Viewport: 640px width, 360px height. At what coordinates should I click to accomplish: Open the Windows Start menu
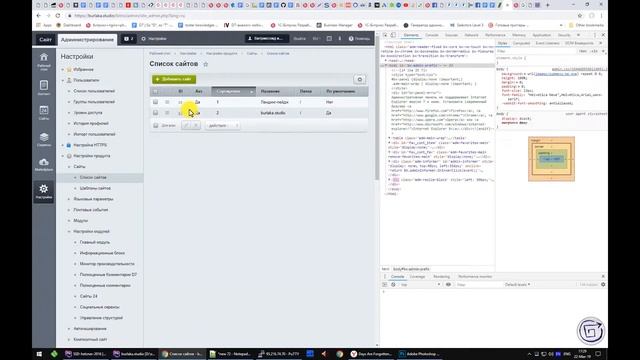(x=39, y=354)
